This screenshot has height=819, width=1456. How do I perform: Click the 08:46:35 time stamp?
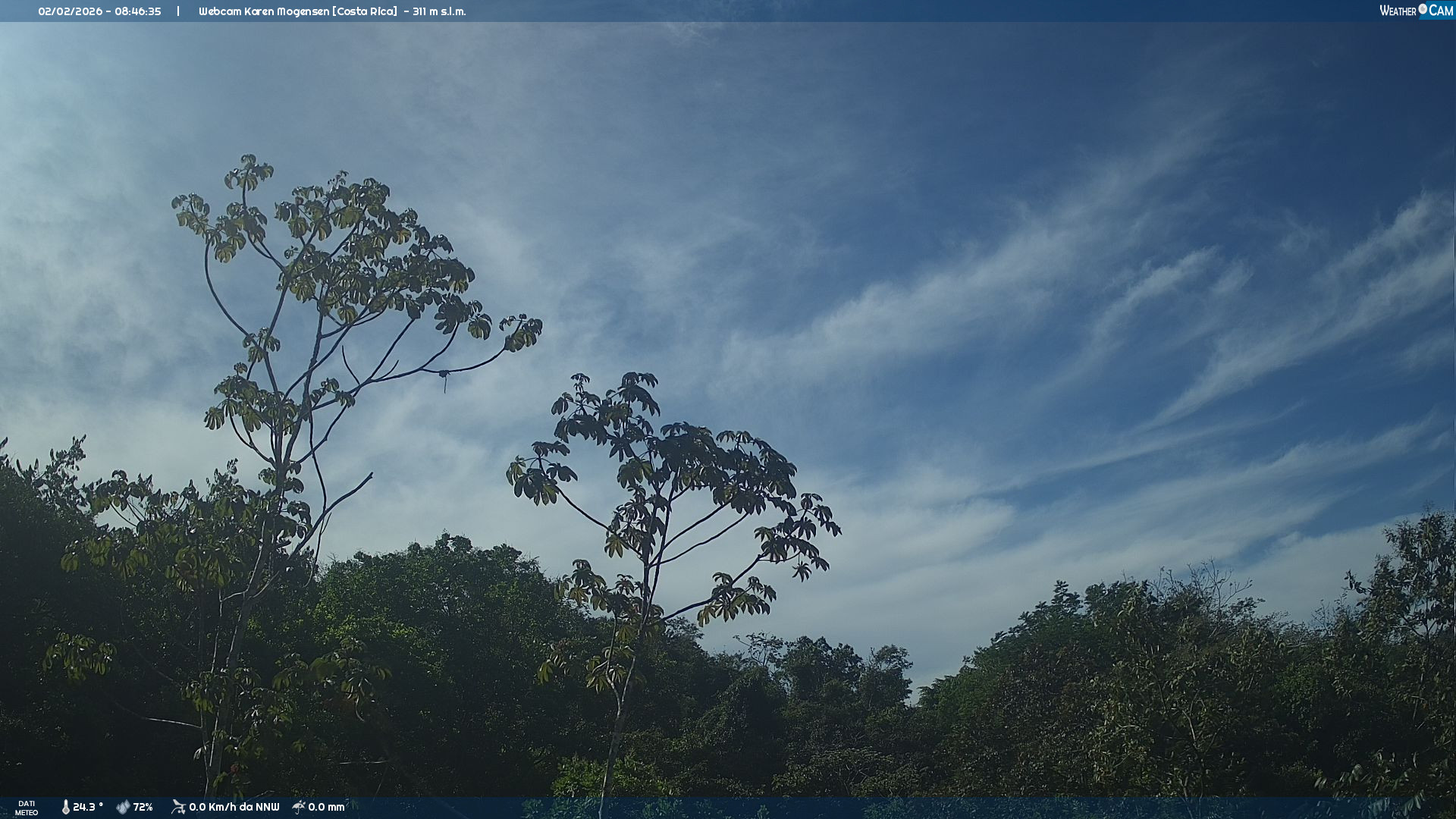click(x=138, y=11)
